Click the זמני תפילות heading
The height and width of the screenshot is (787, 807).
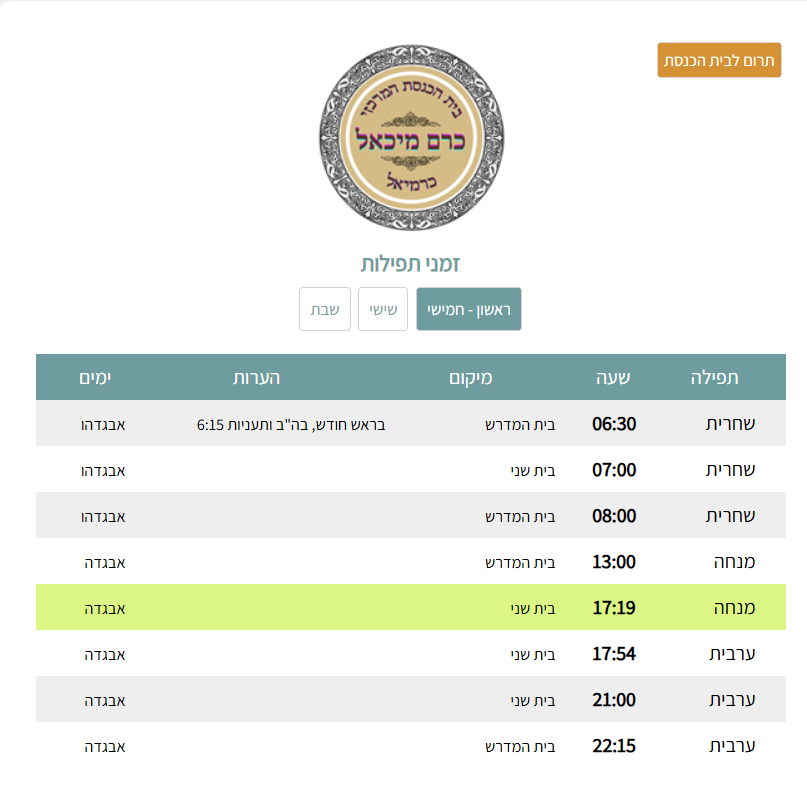[x=410, y=264]
